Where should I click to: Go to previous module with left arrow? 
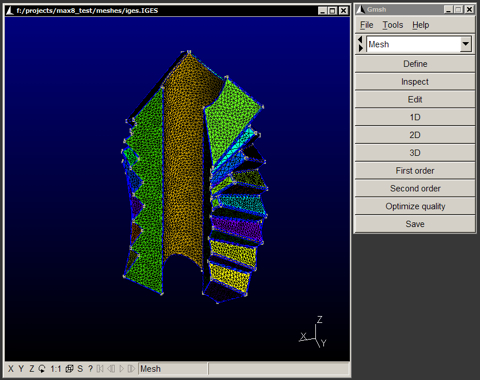pos(360,40)
